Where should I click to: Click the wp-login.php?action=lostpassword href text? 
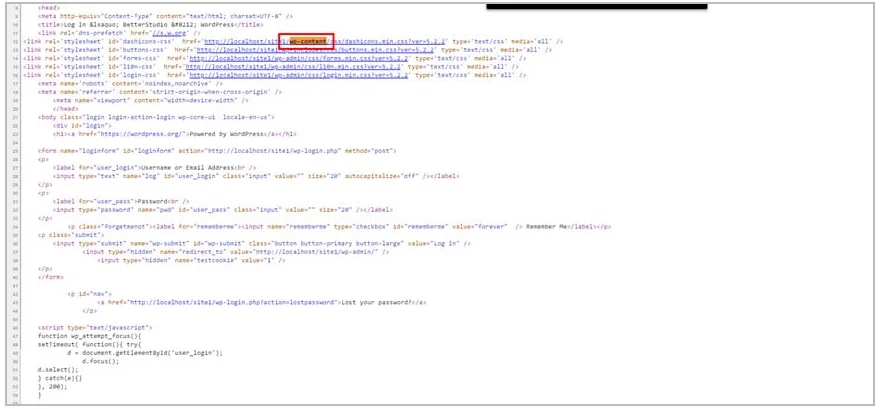click(233, 302)
